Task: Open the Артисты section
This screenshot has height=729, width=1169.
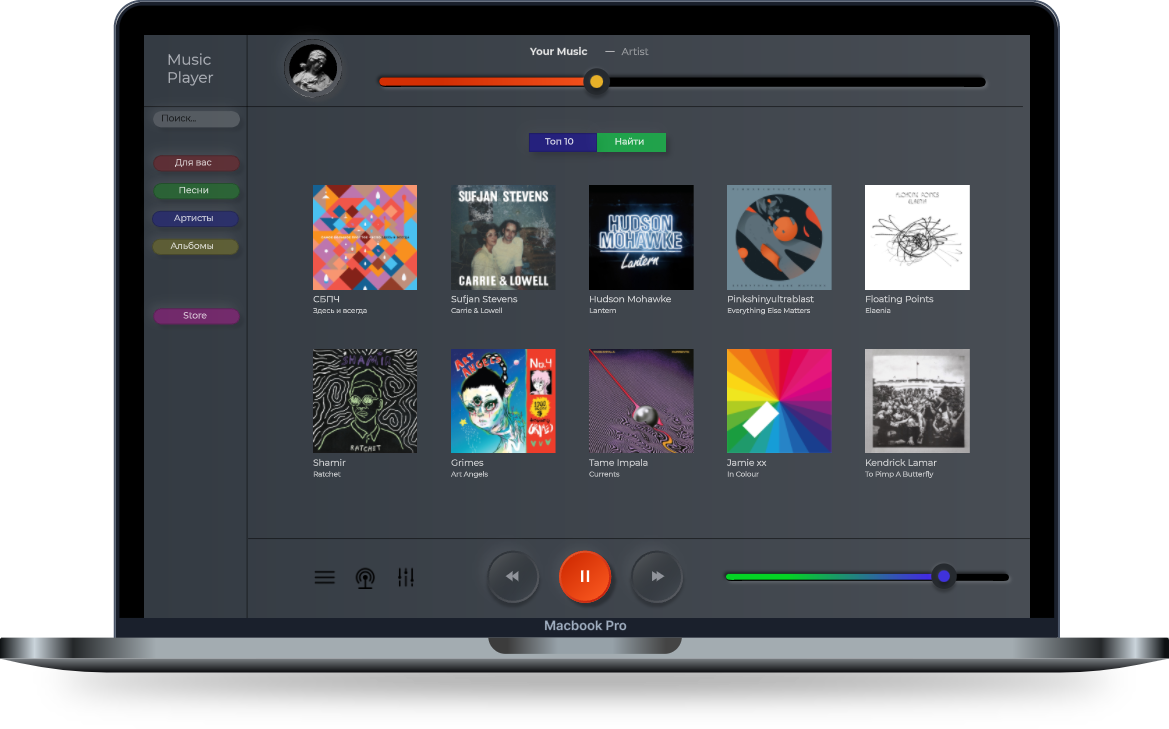Action: coord(195,218)
